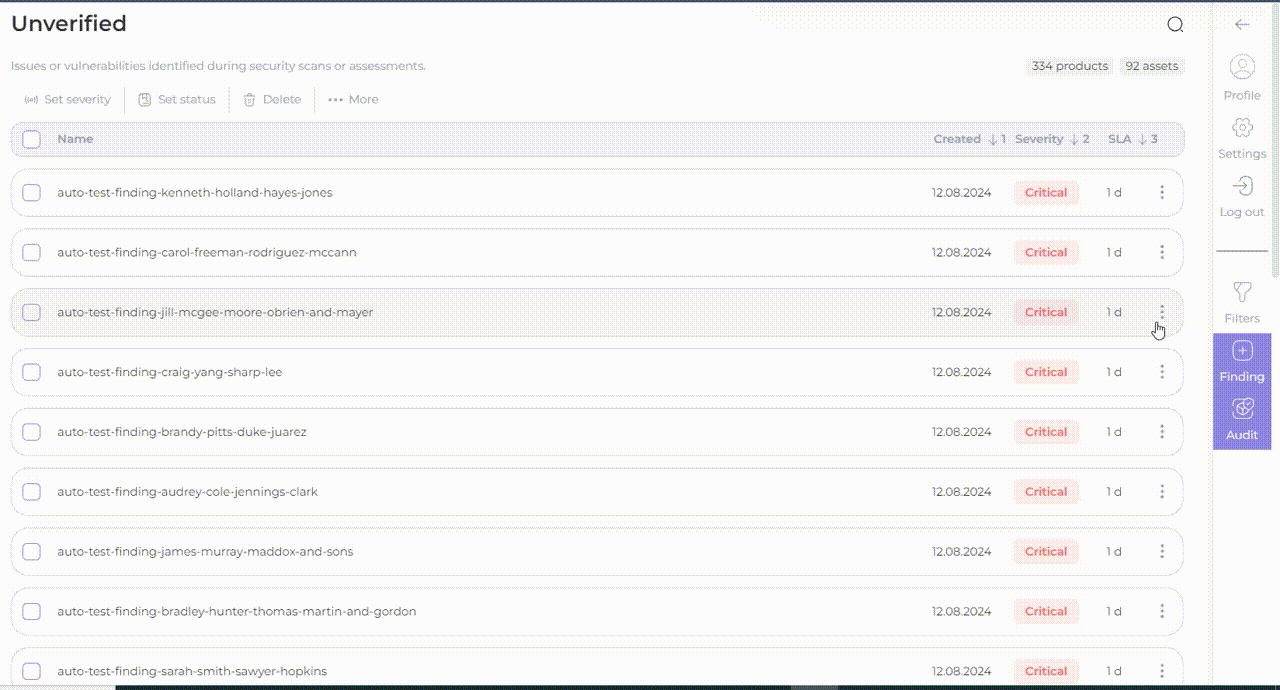Collapse sidebar with the back arrow

pyautogui.click(x=1242, y=25)
